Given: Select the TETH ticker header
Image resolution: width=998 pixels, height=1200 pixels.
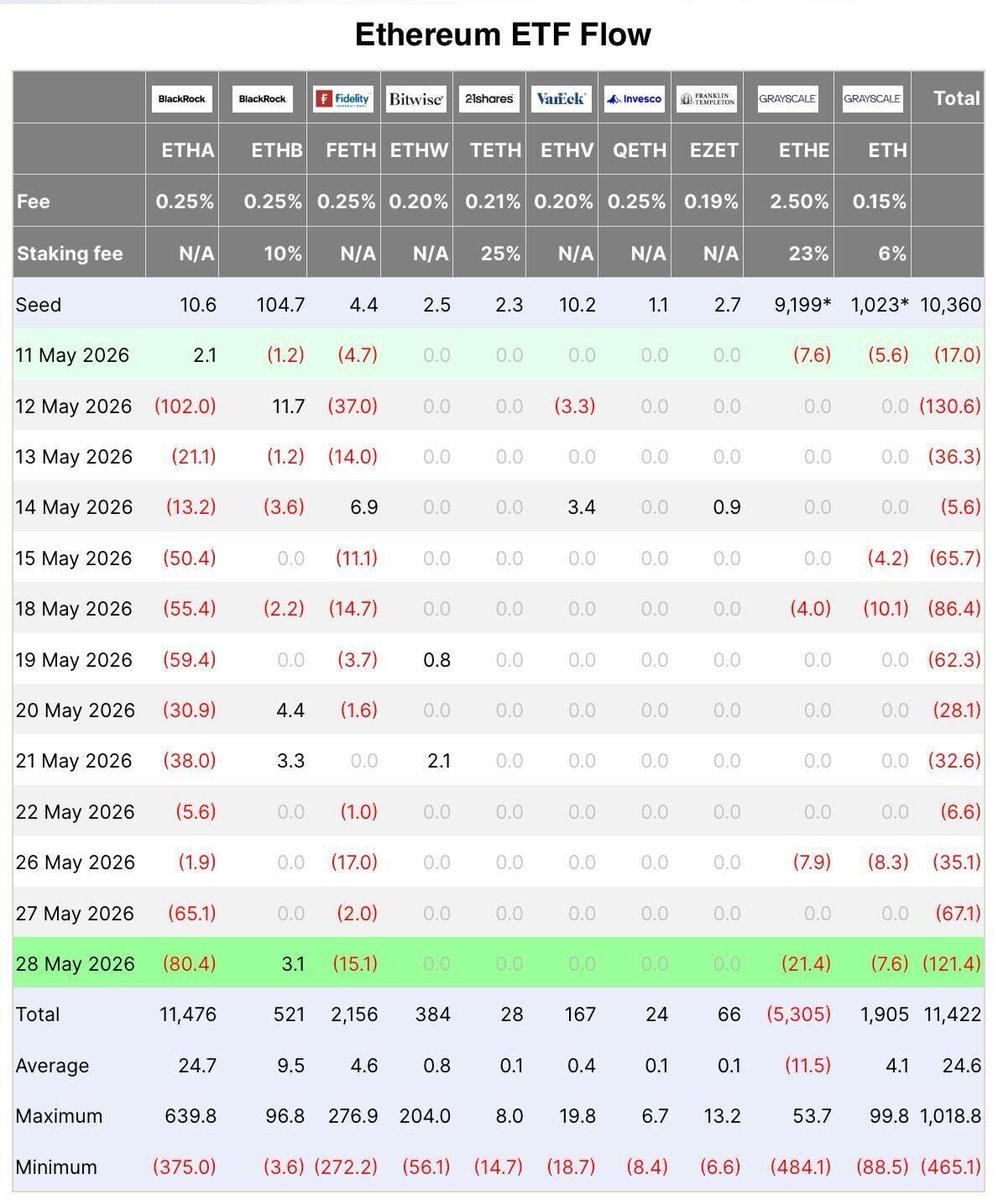Looking at the screenshot, I should click(495, 150).
